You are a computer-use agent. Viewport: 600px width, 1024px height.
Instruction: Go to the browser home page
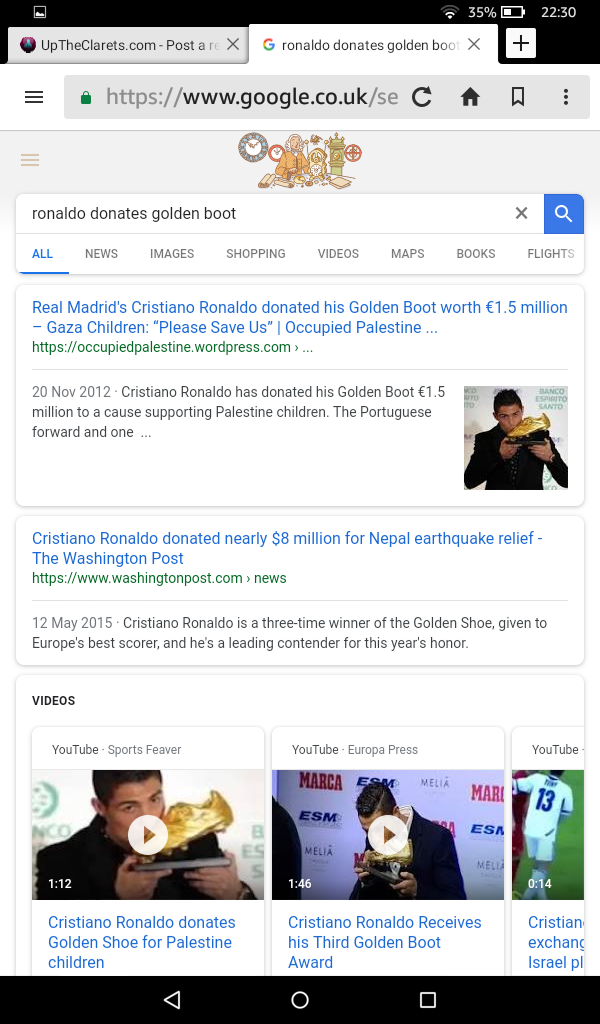pyautogui.click(x=470, y=97)
